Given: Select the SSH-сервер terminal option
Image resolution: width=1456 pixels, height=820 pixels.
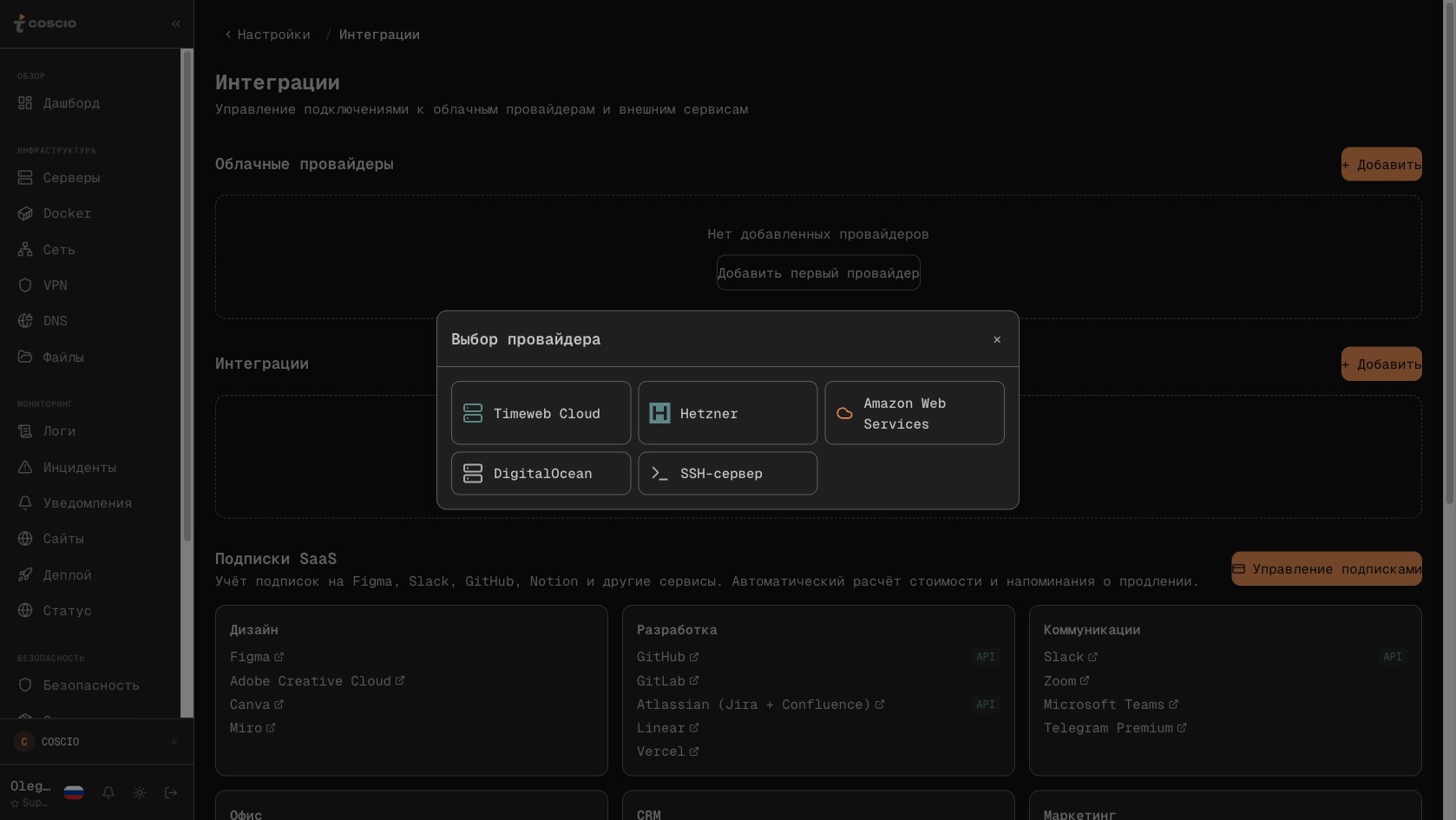Looking at the screenshot, I should tap(728, 473).
